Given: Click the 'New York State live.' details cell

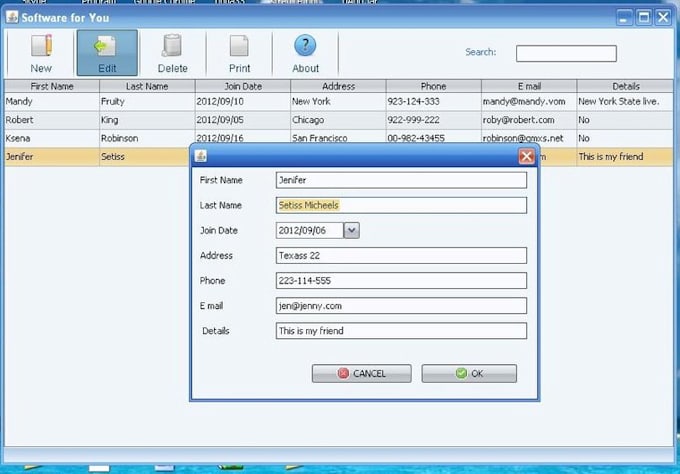Looking at the screenshot, I should [625, 101].
